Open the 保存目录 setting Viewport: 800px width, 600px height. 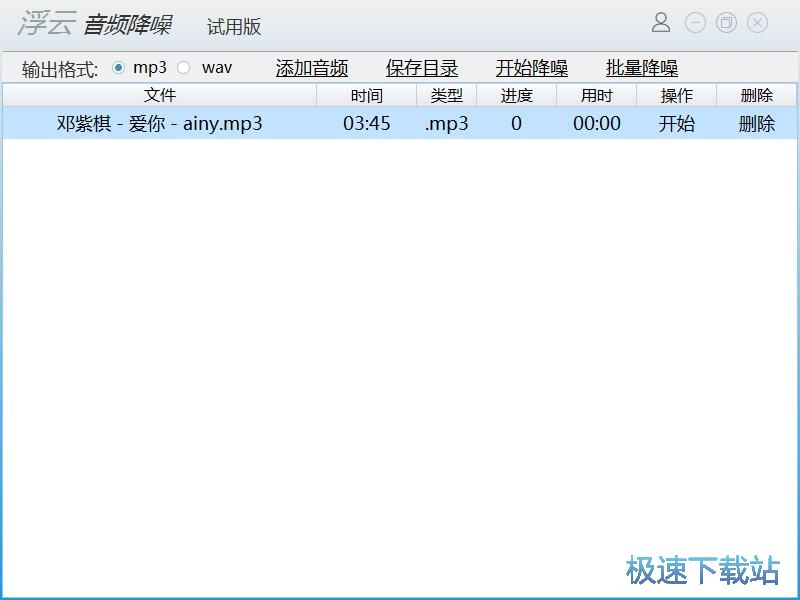pyautogui.click(x=422, y=68)
